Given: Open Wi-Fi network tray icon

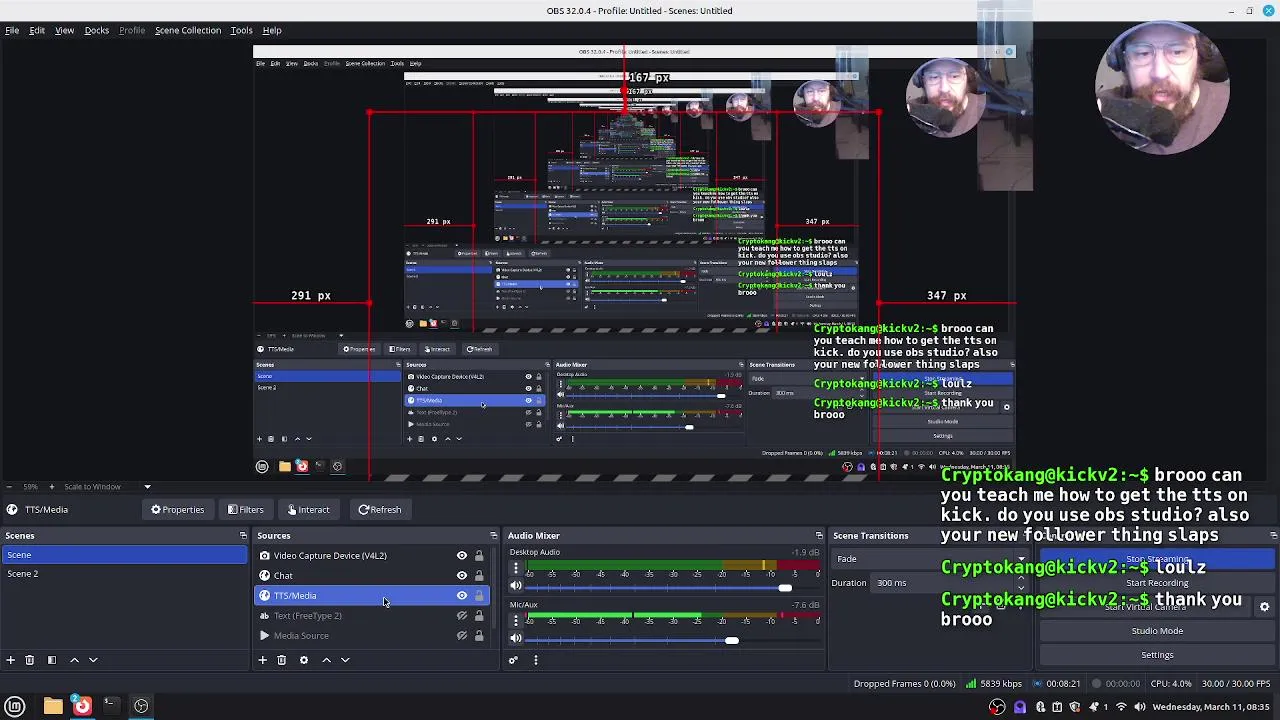Looking at the screenshot, I should point(1121,707).
